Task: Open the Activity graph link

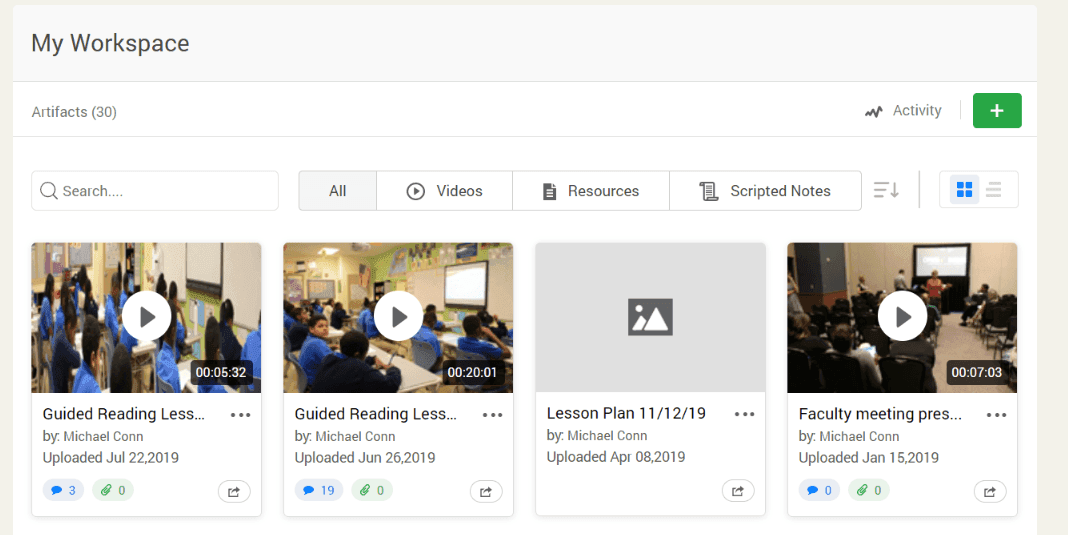Action: click(903, 111)
